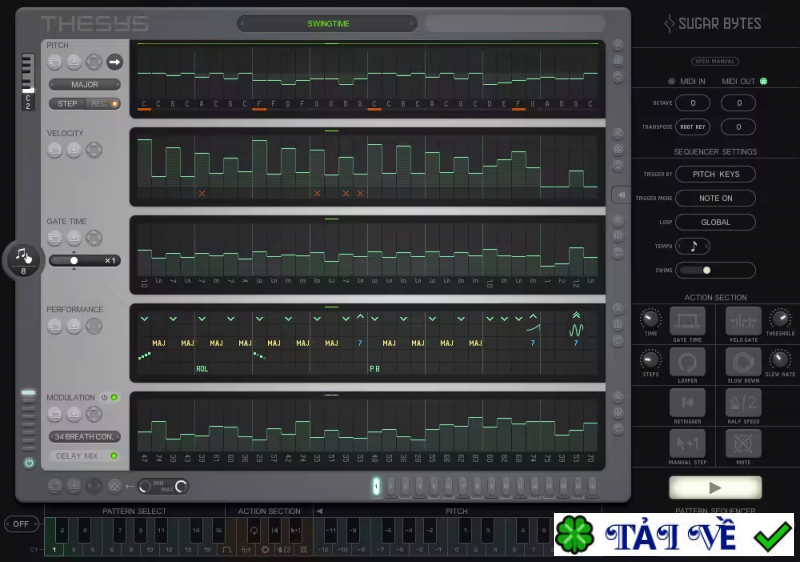Click the Gate Time x1 multiplier slider
This screenshot has height=562, width=800.
point(85,261)
